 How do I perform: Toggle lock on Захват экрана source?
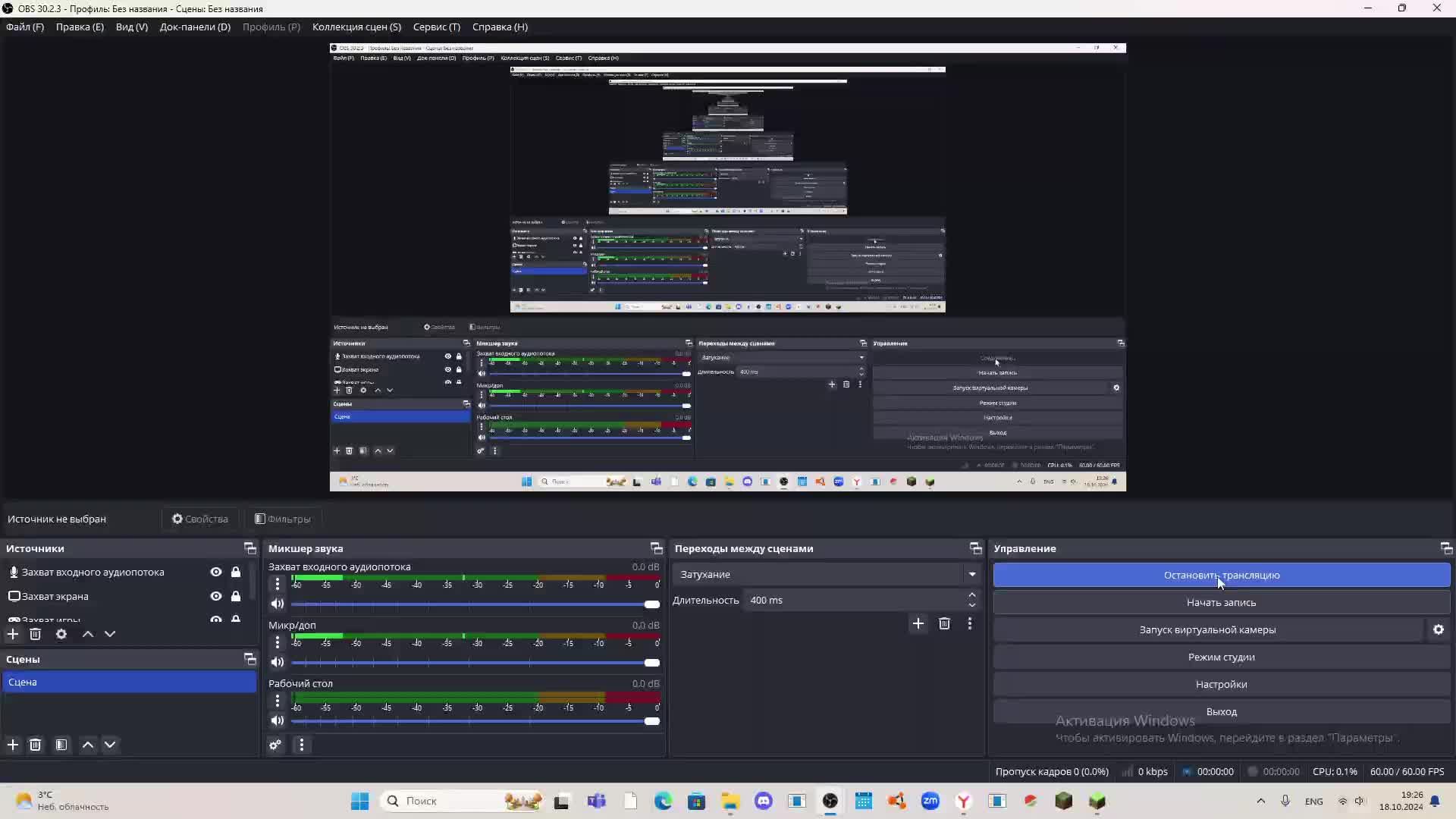click(x=236, y=596)
